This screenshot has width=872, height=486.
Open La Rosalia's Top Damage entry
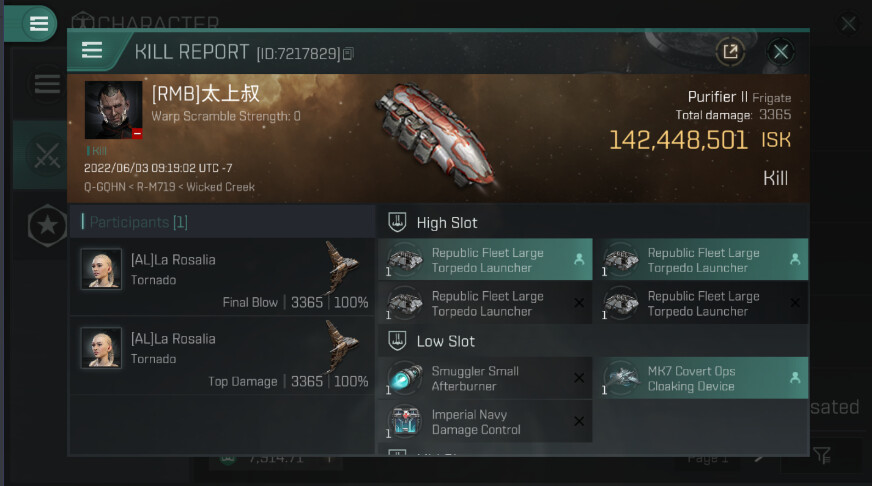(221, 356)
